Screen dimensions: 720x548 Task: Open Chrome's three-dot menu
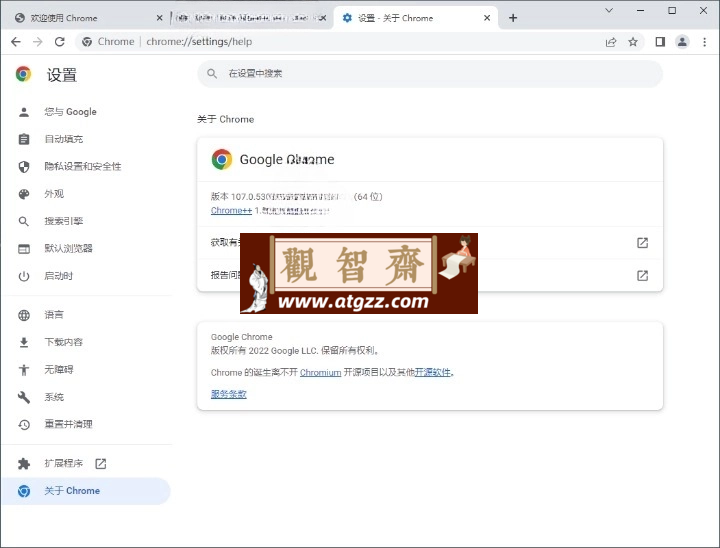(704, 42)
